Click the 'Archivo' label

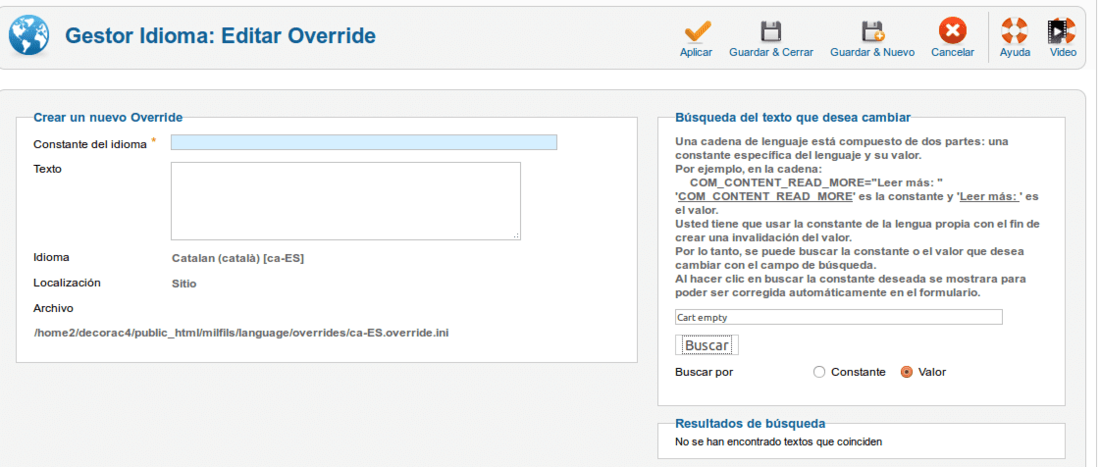(53, 308)
